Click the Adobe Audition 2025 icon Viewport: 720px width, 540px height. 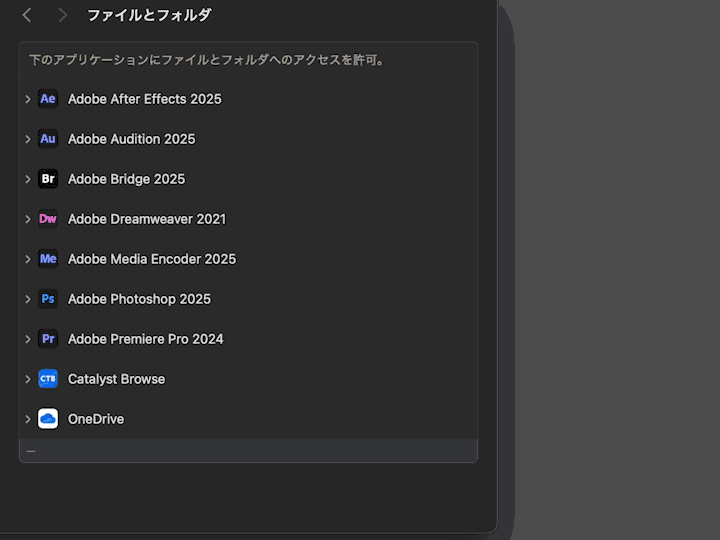coord(48,139)
